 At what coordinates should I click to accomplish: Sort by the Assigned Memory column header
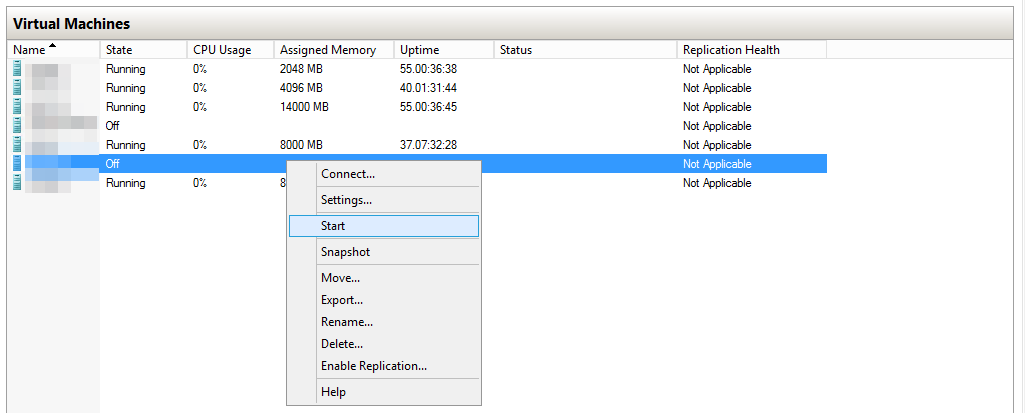pyautogui.click(x=328, y=50)
